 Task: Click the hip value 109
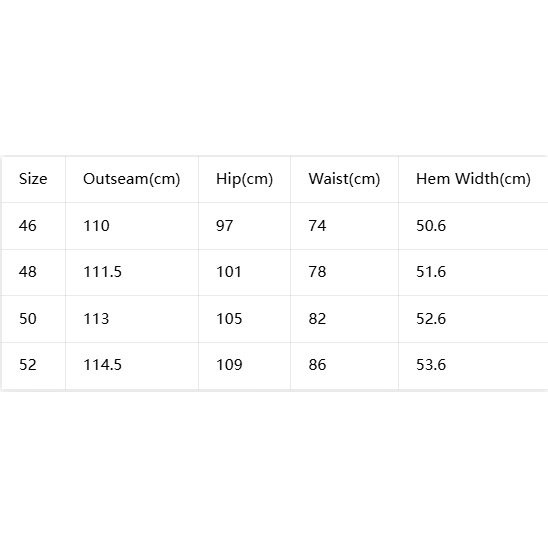(229, 365)
